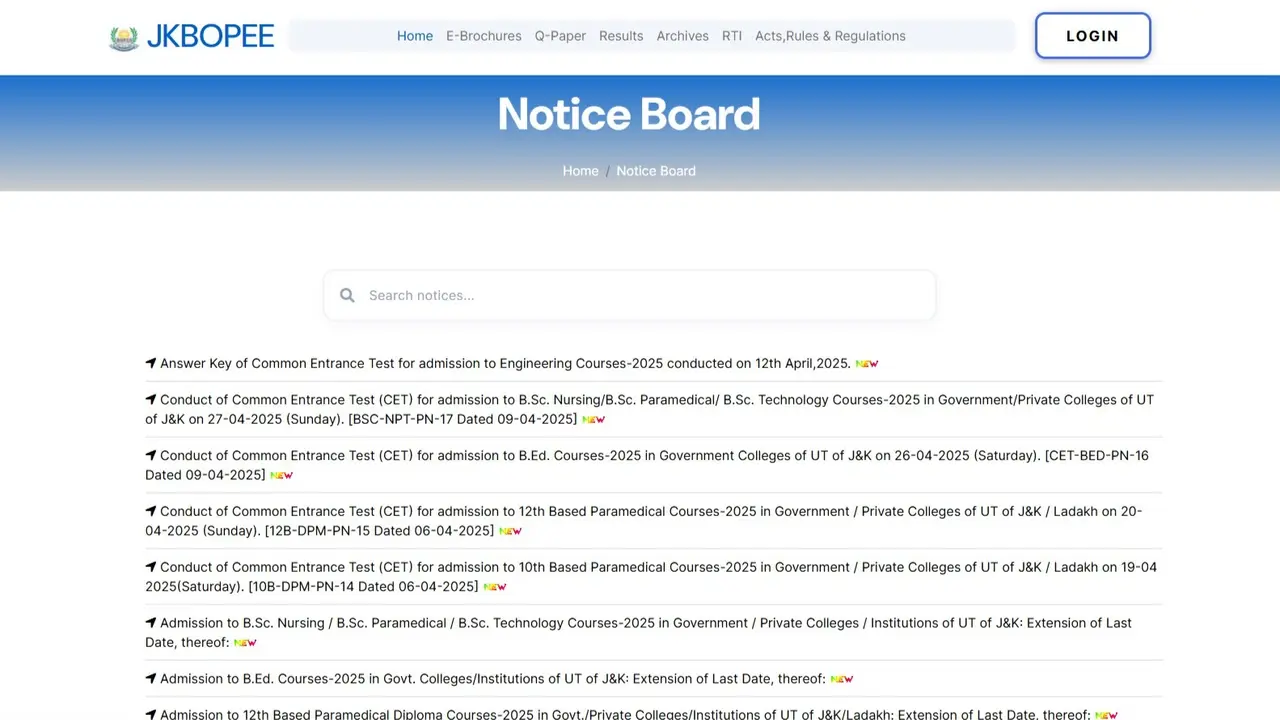
Task: Open Acts,Rules & Regulations page
Action: tap(830, 36)
